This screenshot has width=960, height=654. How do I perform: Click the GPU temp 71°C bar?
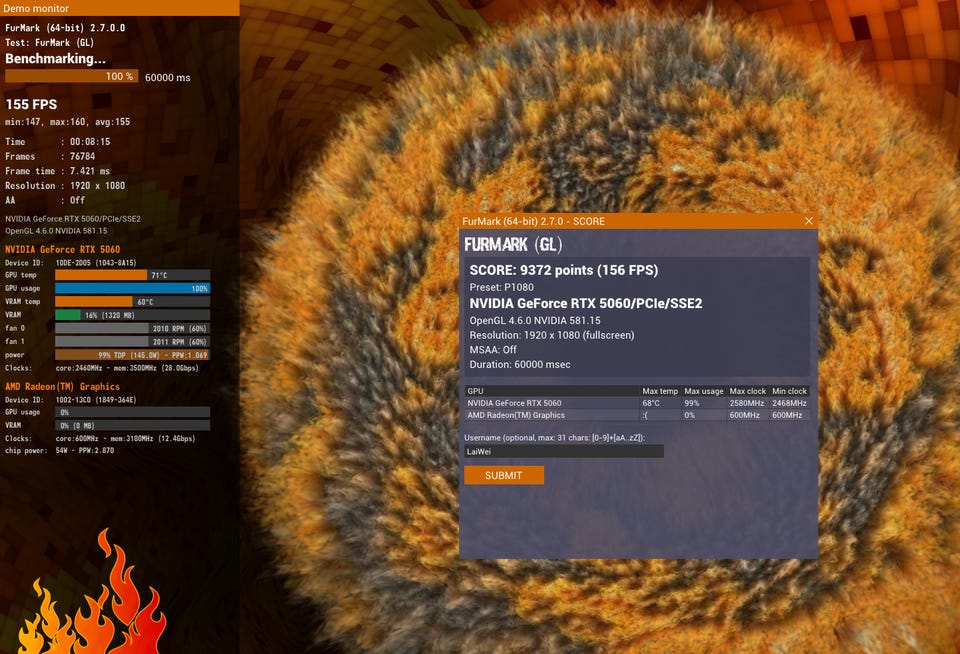(x=133, y=275)
